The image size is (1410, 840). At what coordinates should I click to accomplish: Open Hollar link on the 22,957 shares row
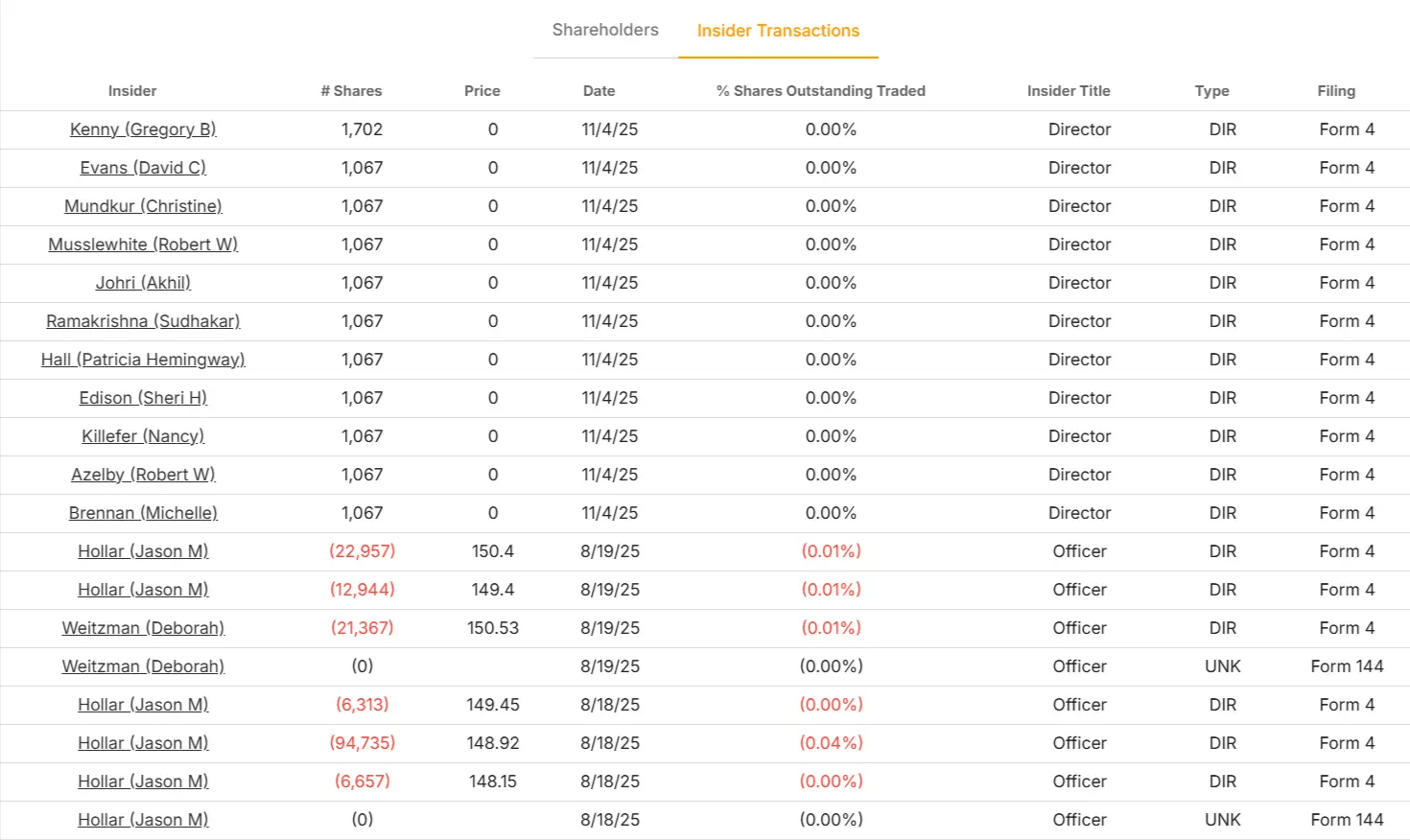pyautogui.click(x=143, y=551)
